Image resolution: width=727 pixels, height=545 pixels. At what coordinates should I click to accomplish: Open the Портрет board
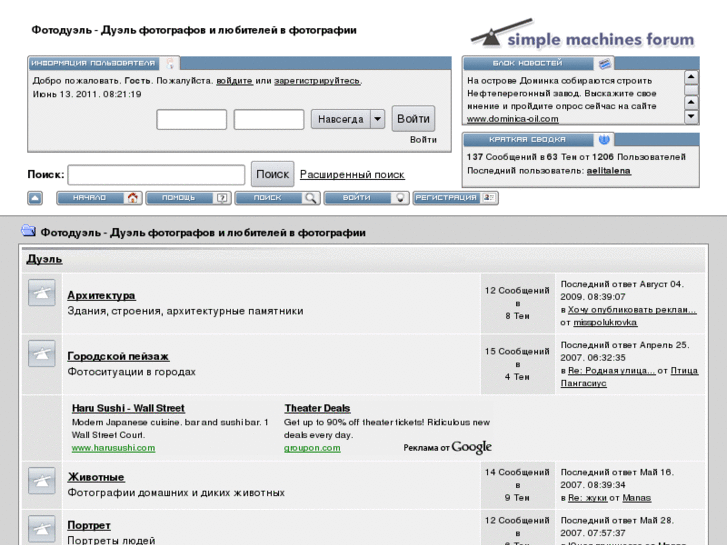pos(89,525)
